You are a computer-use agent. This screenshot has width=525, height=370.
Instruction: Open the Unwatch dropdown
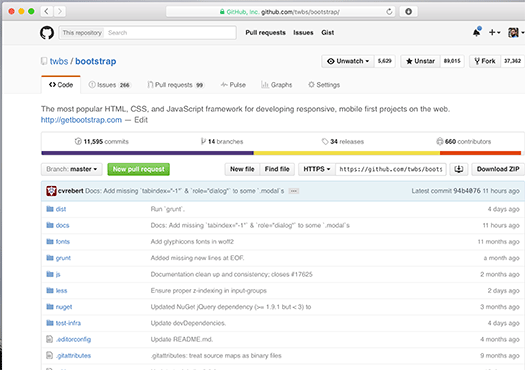click(348, 61)
